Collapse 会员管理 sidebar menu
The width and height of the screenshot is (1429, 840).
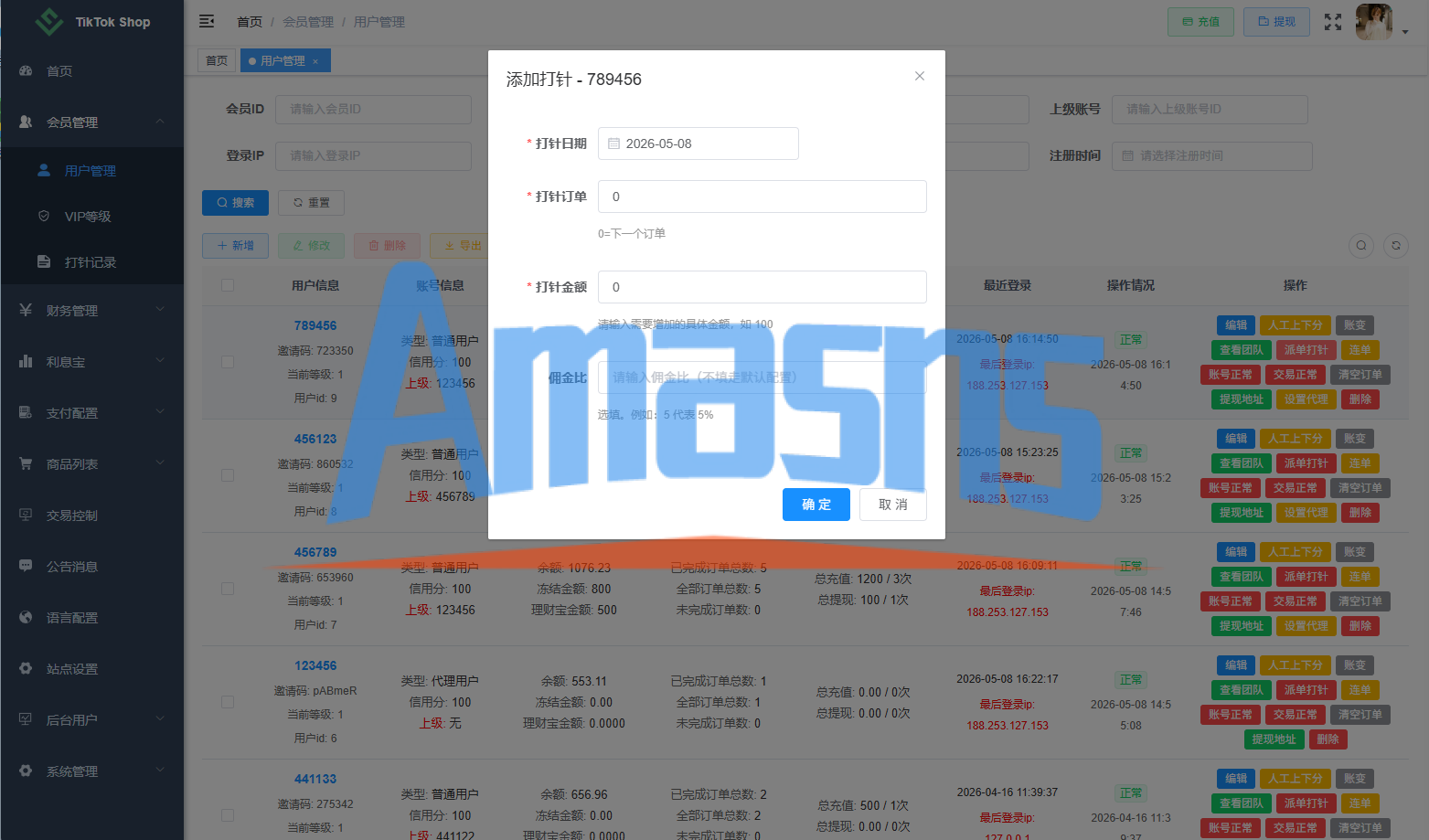coord(91,122)
